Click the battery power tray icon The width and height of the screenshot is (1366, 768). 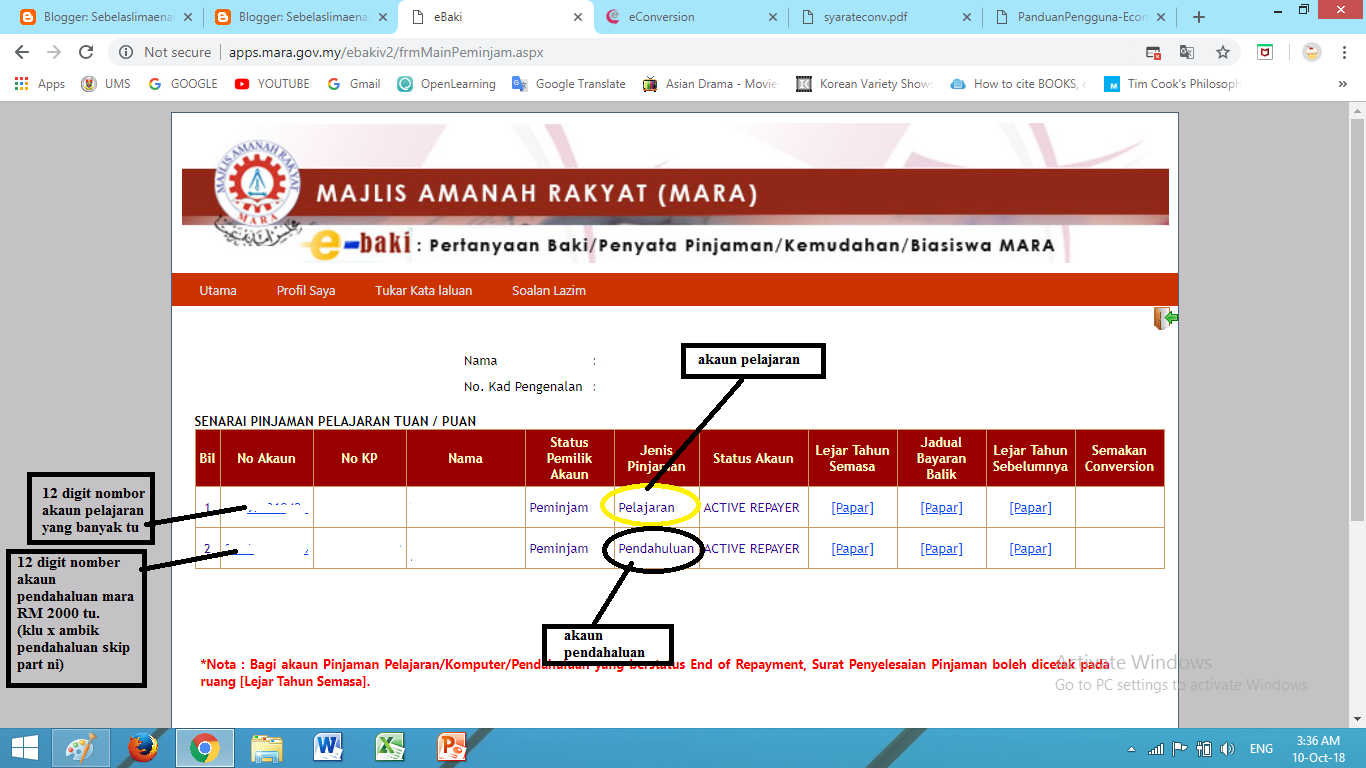click(1204, 749)
